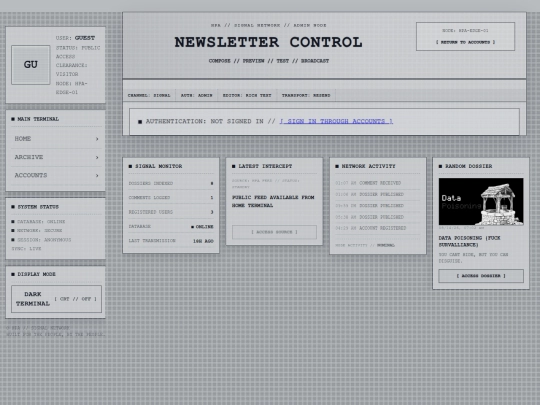This screenshot has width=540, height=405.
Task: Click the NETWORK ACTIVITY panel heading
Action: 365,166
